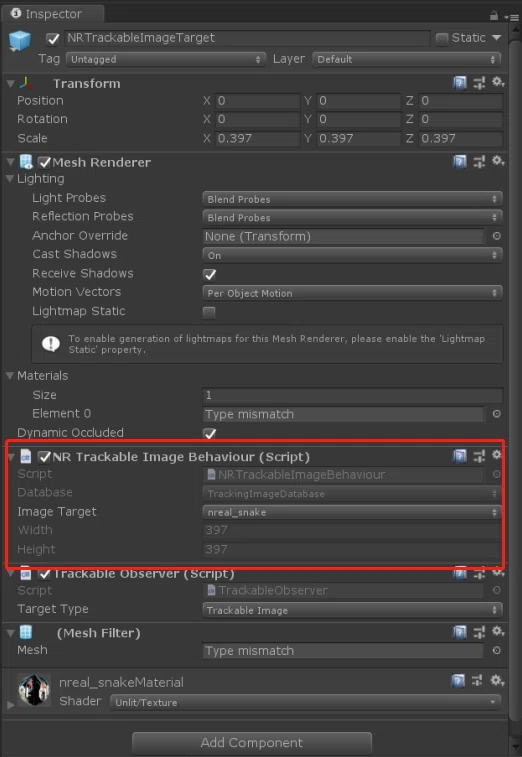The image size is (522, 757).
Task: Click the Position X field
Action: pyautogui.click(x=257, y=101)
